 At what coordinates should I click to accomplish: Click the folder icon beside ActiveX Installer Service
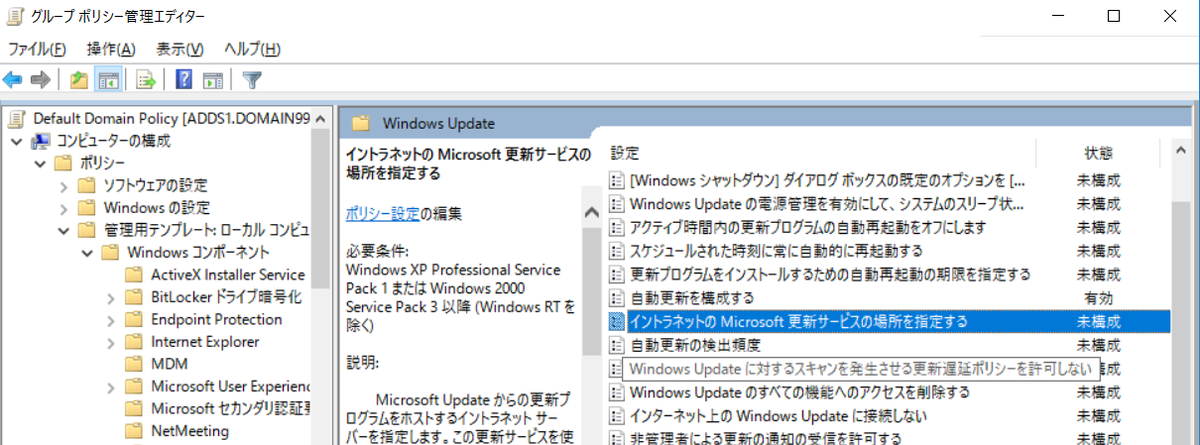point(134,274)
